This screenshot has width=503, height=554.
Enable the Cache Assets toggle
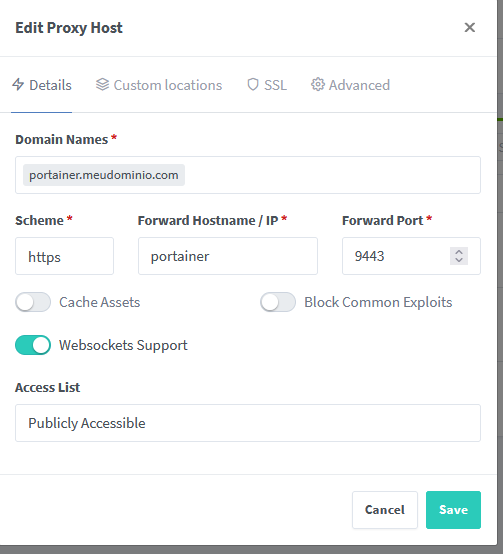(x=33, y=302)
